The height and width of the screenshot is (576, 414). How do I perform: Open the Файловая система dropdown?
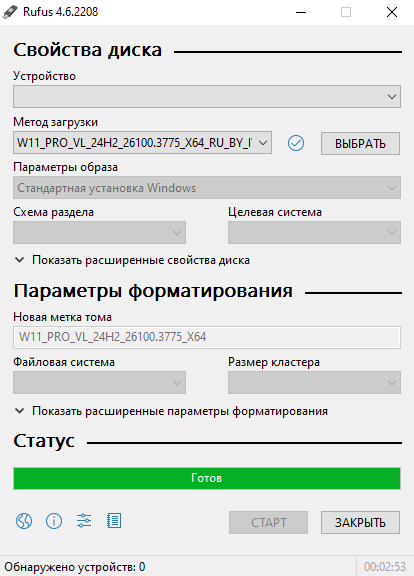click(100, 382)
